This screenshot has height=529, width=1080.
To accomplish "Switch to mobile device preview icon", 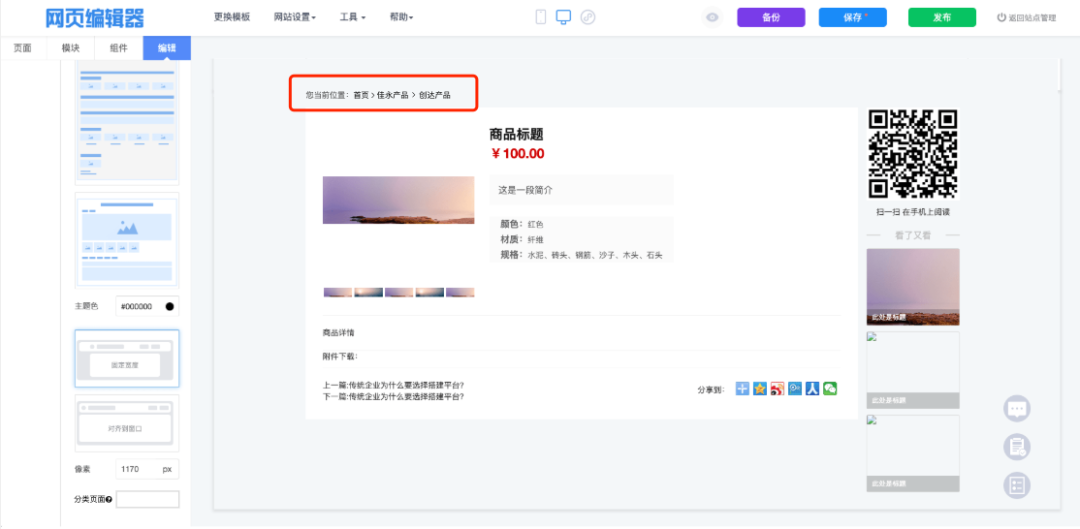I will click(541, 17).
